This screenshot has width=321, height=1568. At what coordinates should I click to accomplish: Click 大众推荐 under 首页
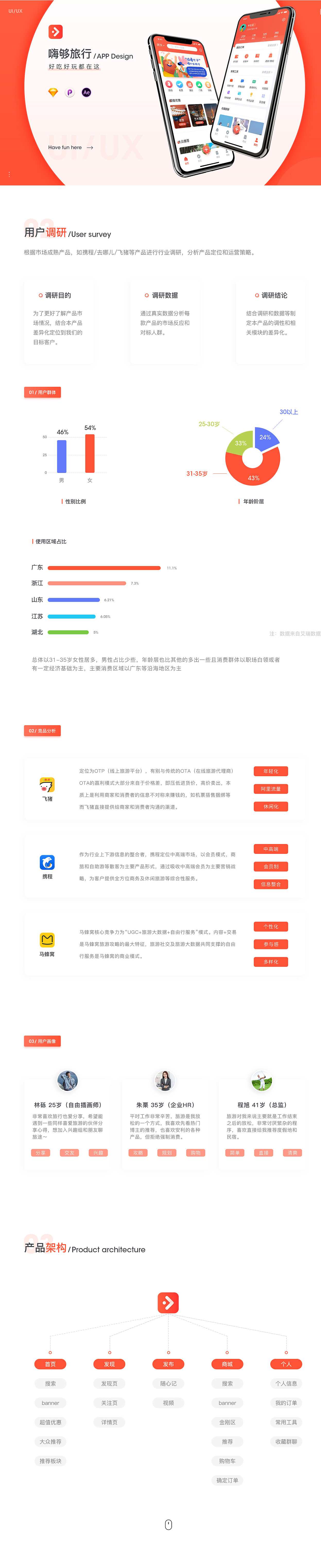50,1441
